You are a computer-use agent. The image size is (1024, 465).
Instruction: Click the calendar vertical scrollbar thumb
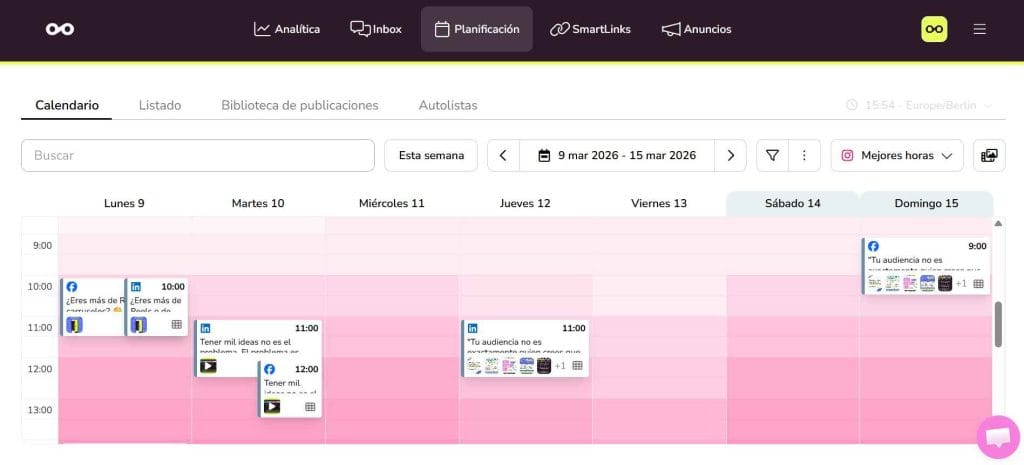[x=998, y=325]
